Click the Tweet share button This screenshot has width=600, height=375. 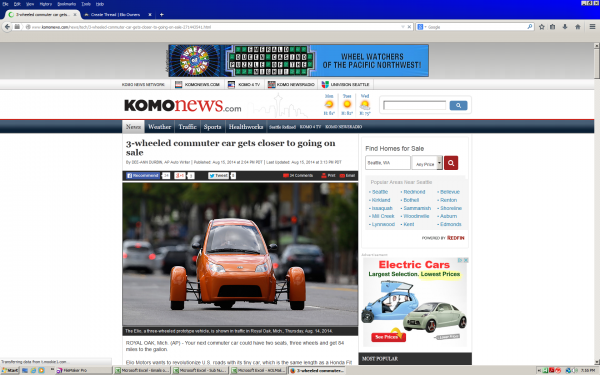pyautogui.click(x=218, y=176)
